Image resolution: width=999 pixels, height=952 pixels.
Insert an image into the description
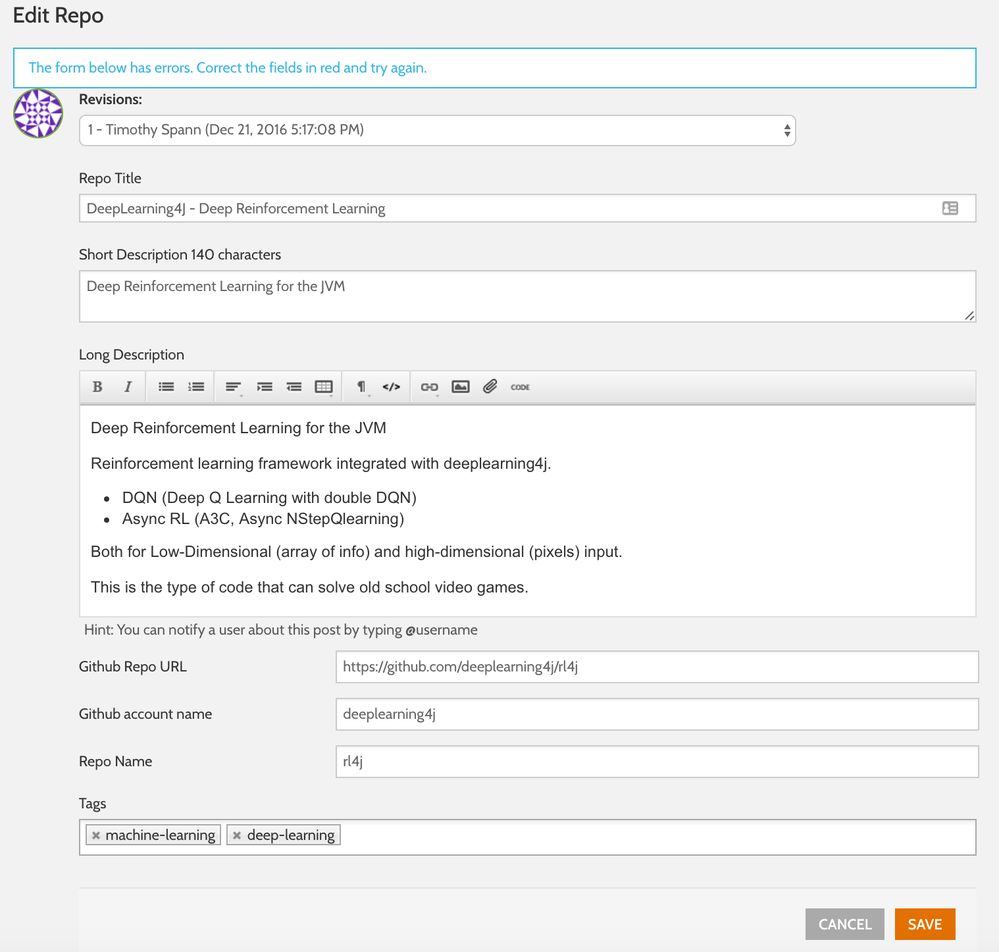click(460, 387)
